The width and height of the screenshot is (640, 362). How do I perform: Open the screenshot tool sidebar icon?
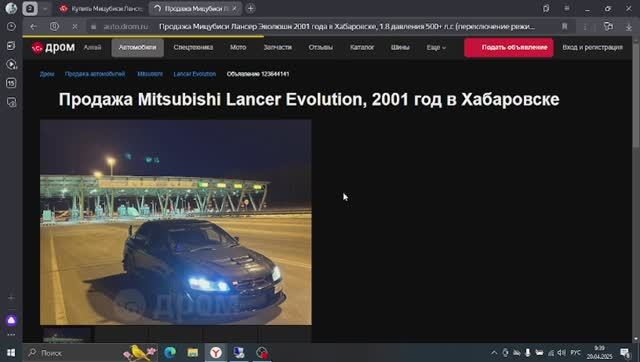coord(11,102)
